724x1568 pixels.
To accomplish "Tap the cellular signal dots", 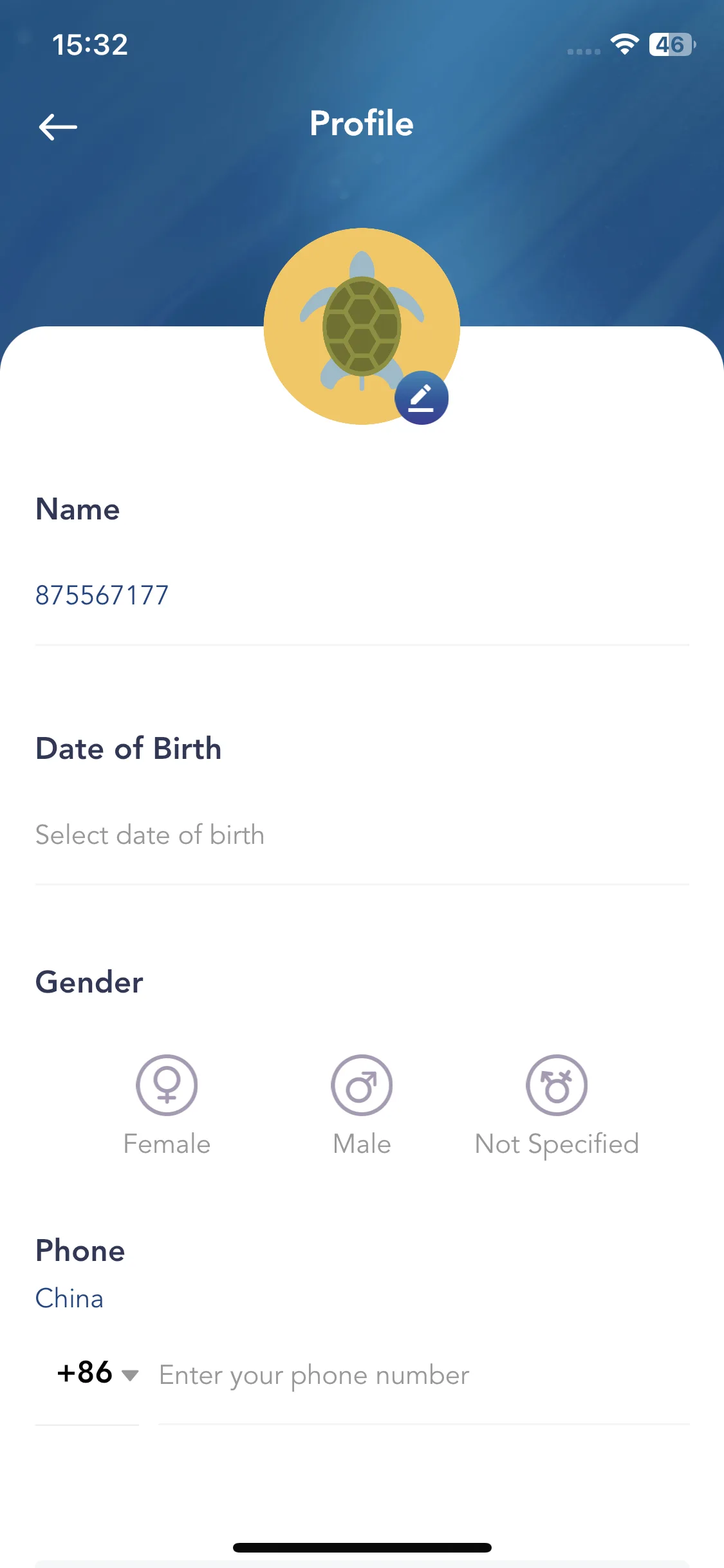I will (584, 51).
